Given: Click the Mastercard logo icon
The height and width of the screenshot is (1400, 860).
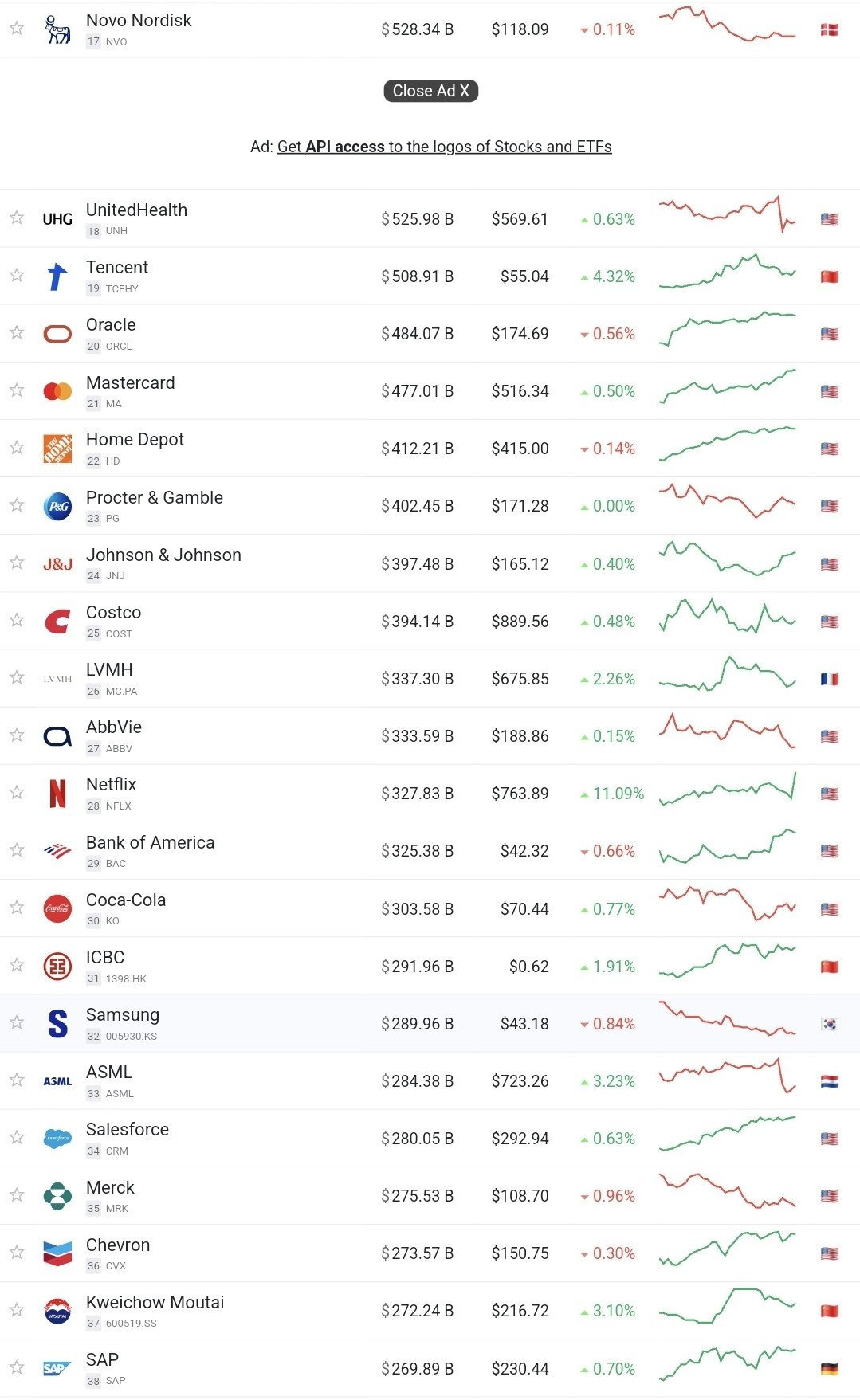Looking at the screenshot, I should [57, 391].
